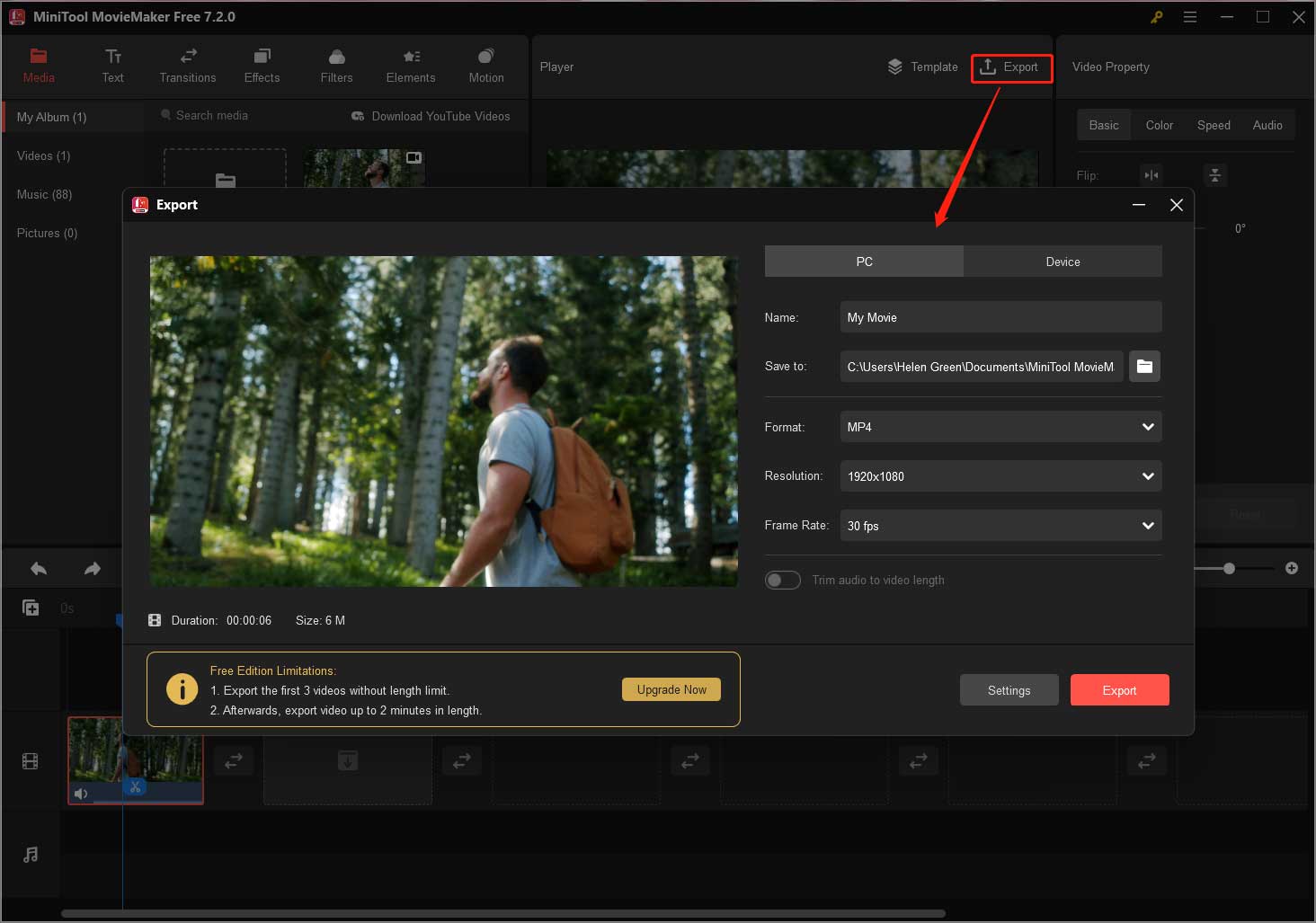
Task: Close the Export dialog
Action: [x=1176, y=205]
